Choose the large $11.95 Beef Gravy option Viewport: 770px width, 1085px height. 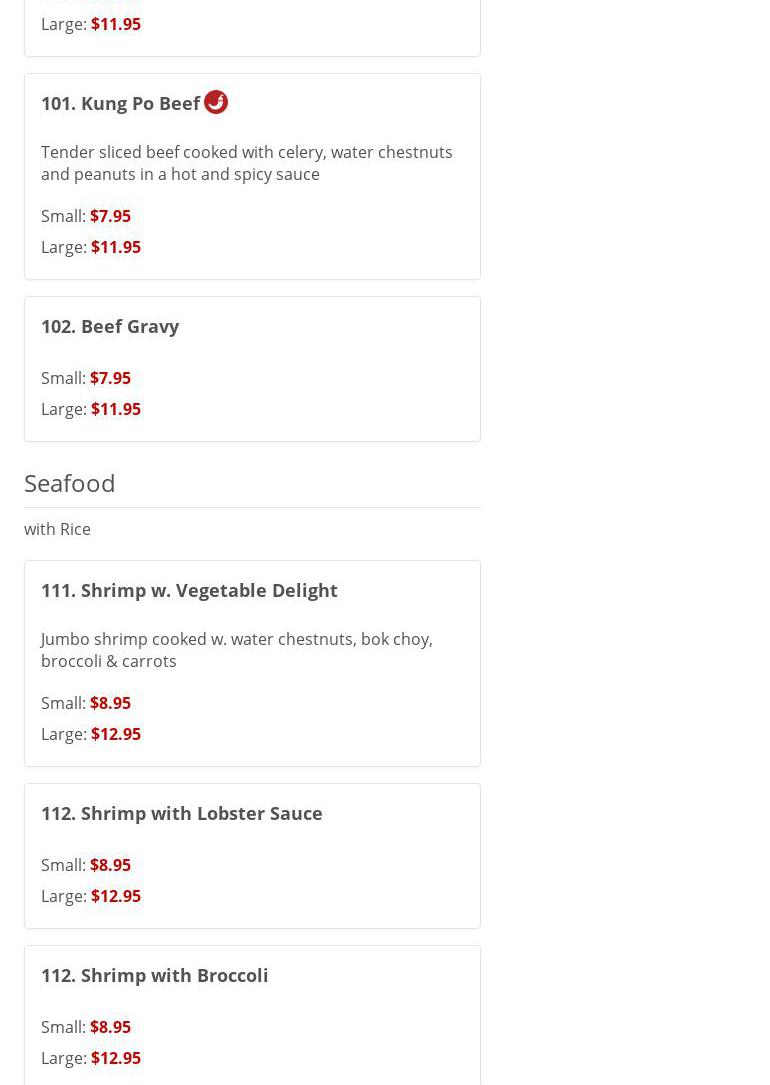(x=115, y=409)
